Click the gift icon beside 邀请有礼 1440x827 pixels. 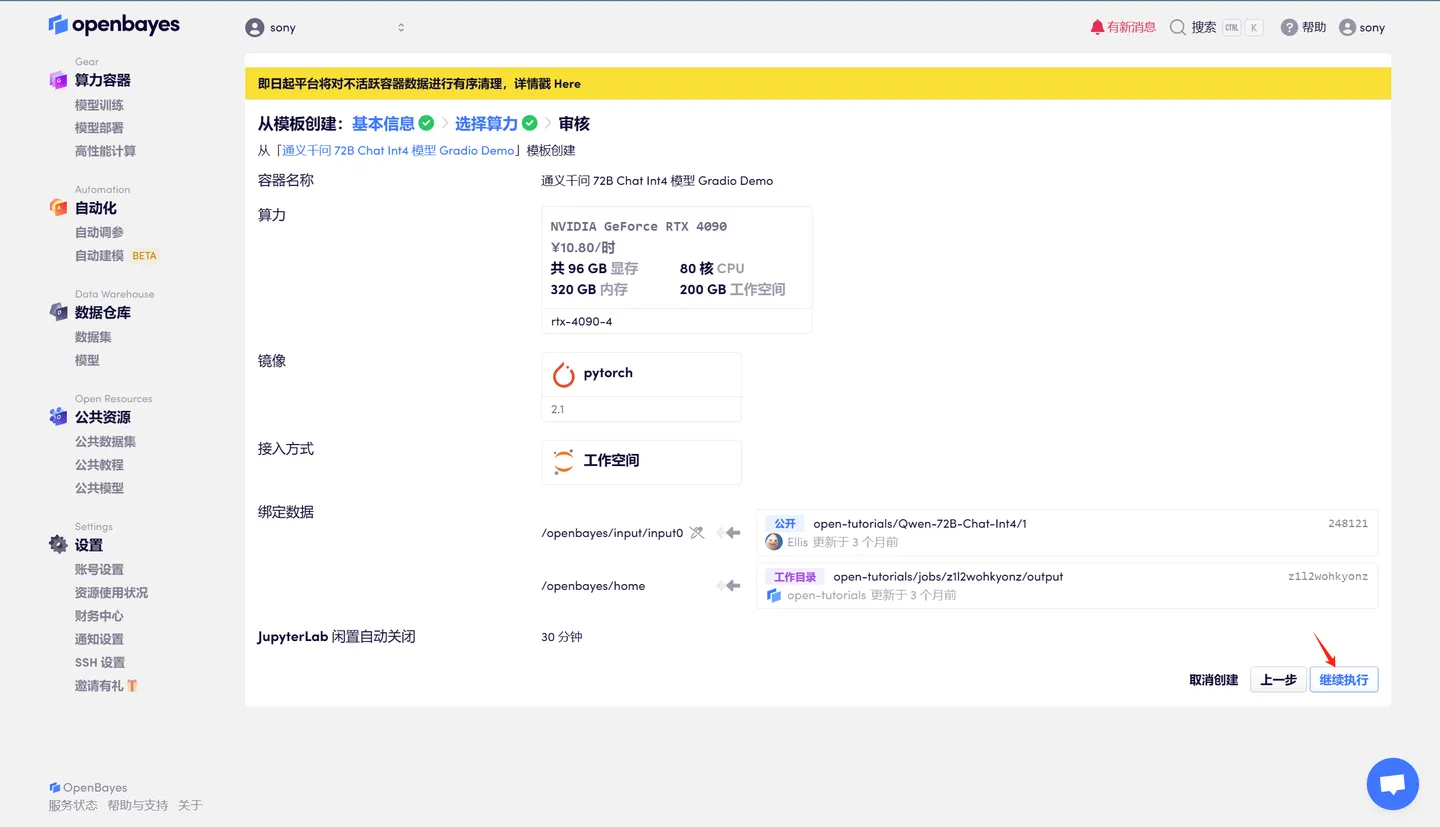pos(132,686)
